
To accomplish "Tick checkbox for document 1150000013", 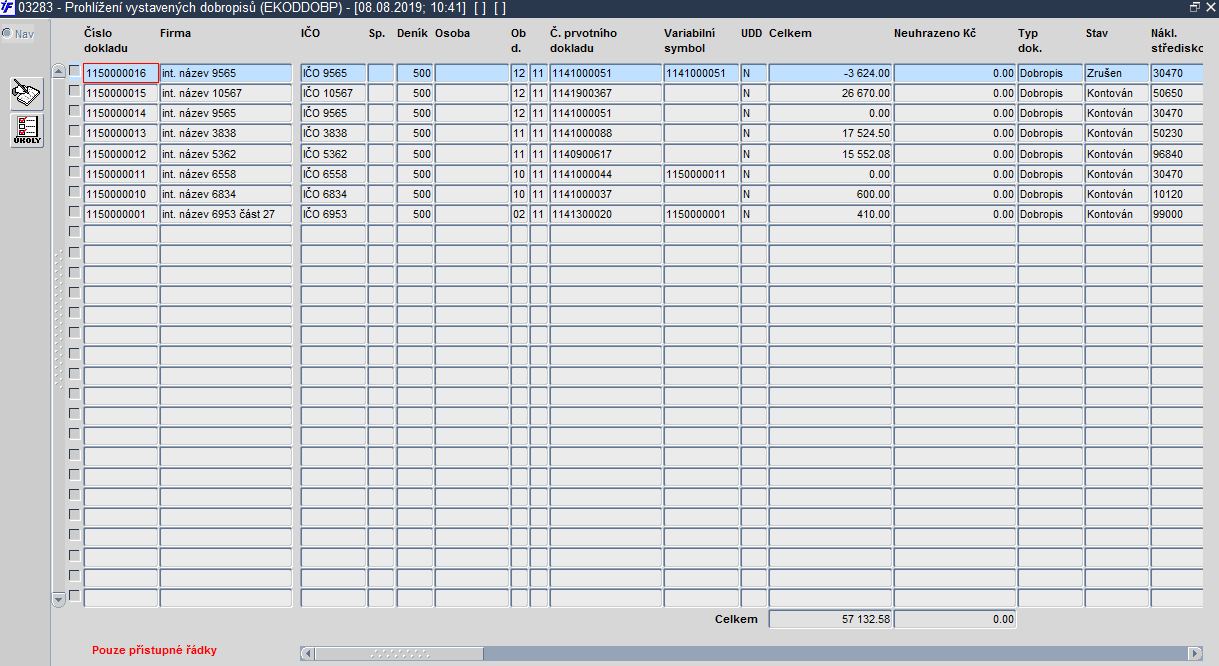I will coord(74,131).
